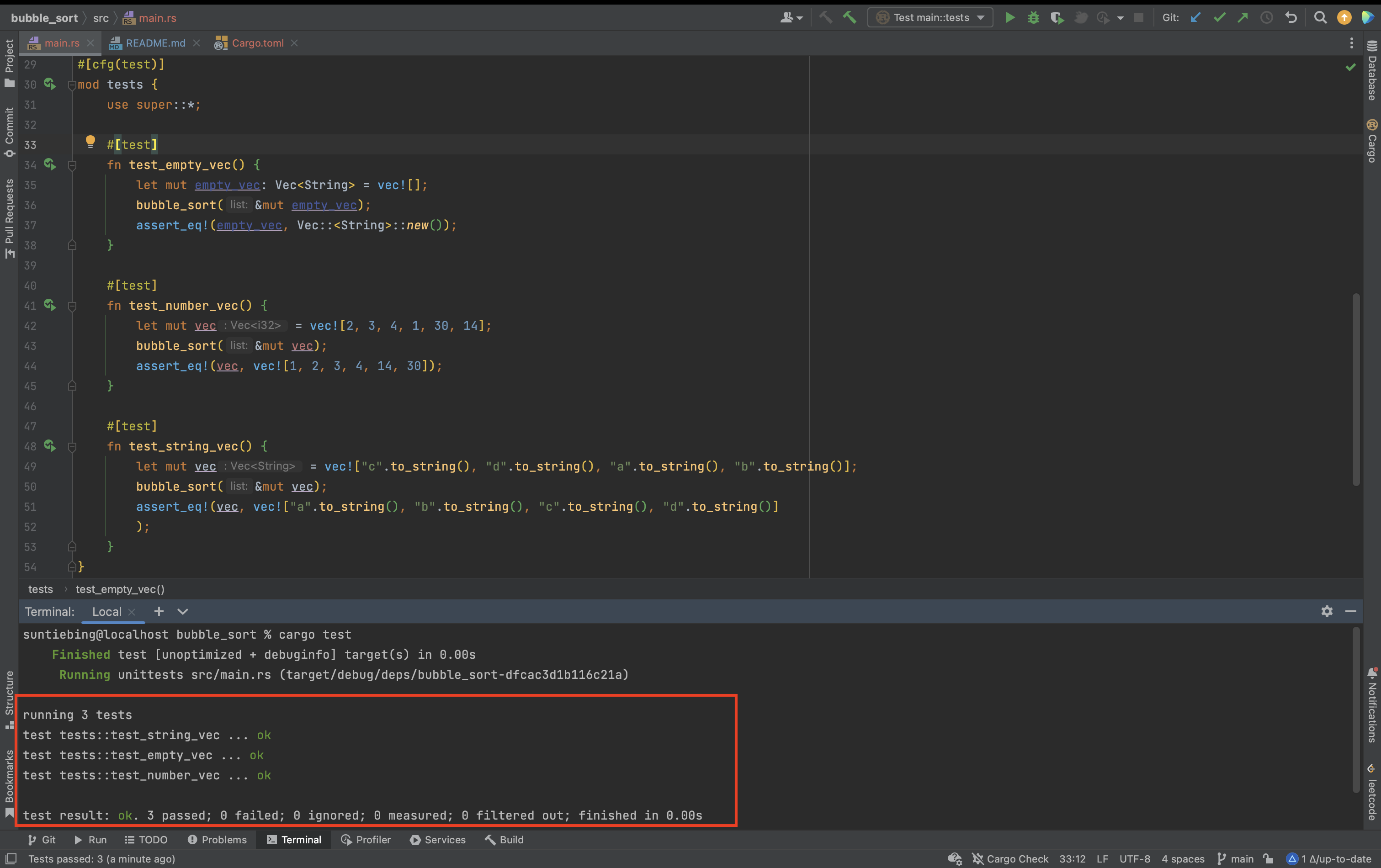Collapse the mod tests code block
The image size is (1381, 868).
click(x=72, y=85)
